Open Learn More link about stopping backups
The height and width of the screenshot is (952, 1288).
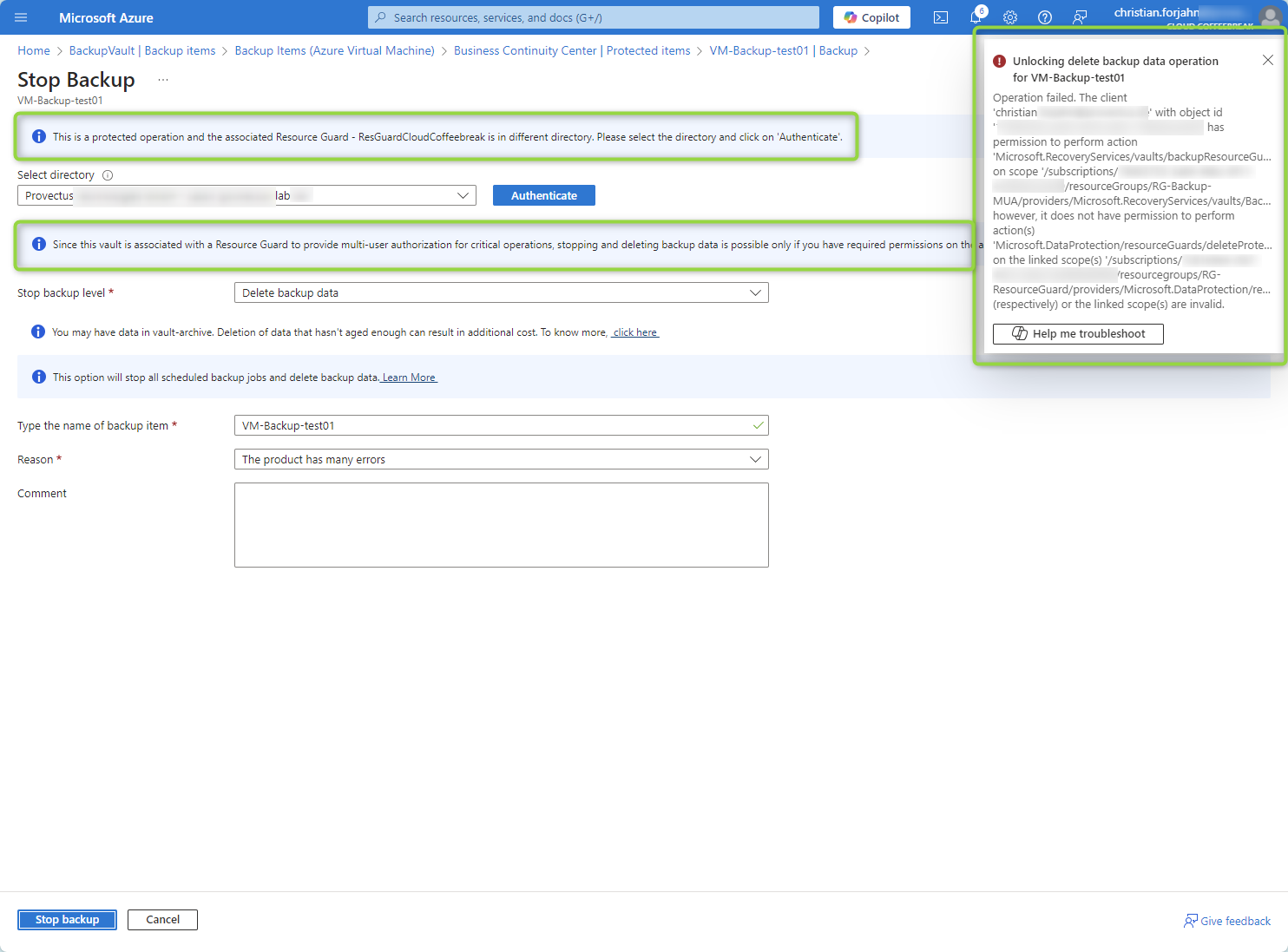click(409, 378)
